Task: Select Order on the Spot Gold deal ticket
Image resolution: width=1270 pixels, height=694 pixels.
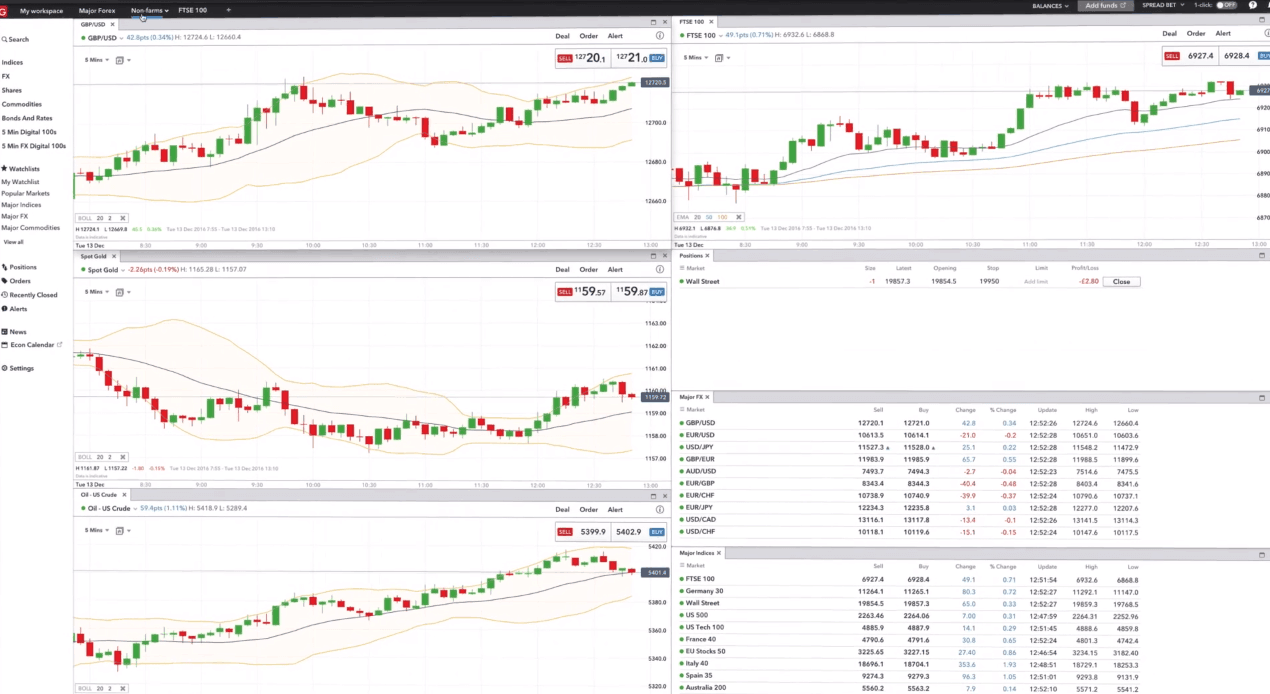Action: tap(588, 269)
